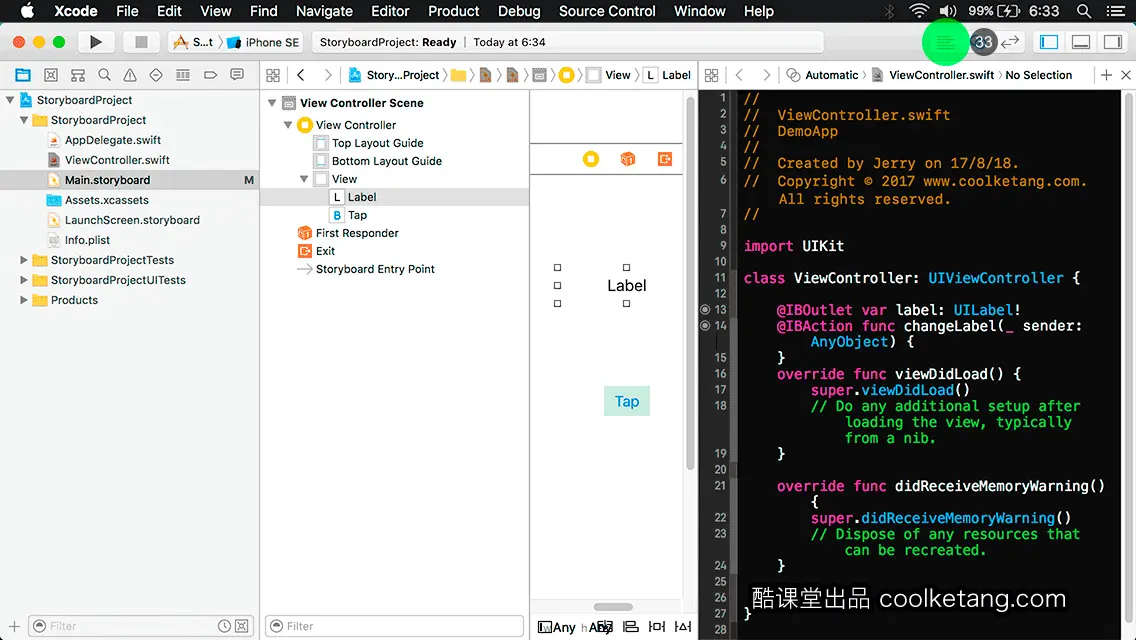Viewport: 1136px width, 640px height.
Task: Toggle recent files filter clock icon
Action: pos(225,626)
